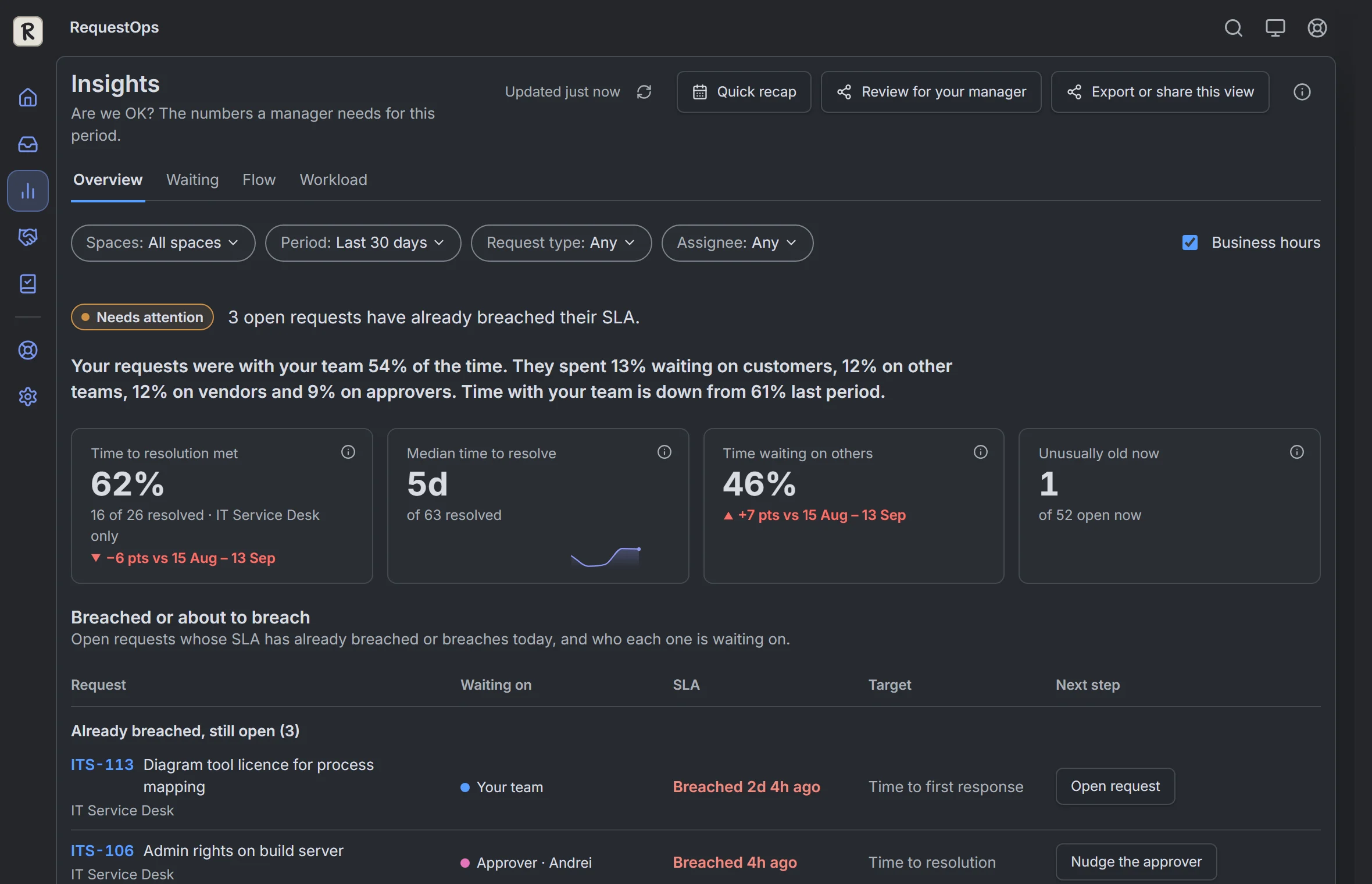Show info for Median time to resolve
Viewport: 1372px width, 884px height.
(x=664, y=452)
